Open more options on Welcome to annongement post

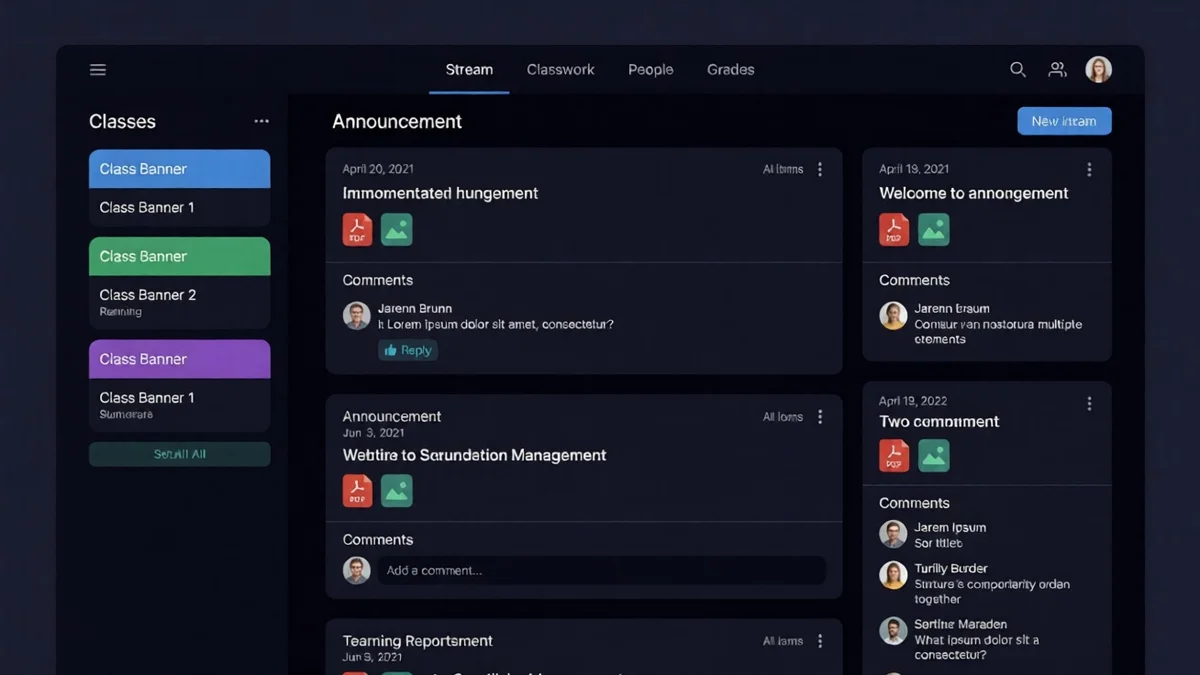[1089, 169]
